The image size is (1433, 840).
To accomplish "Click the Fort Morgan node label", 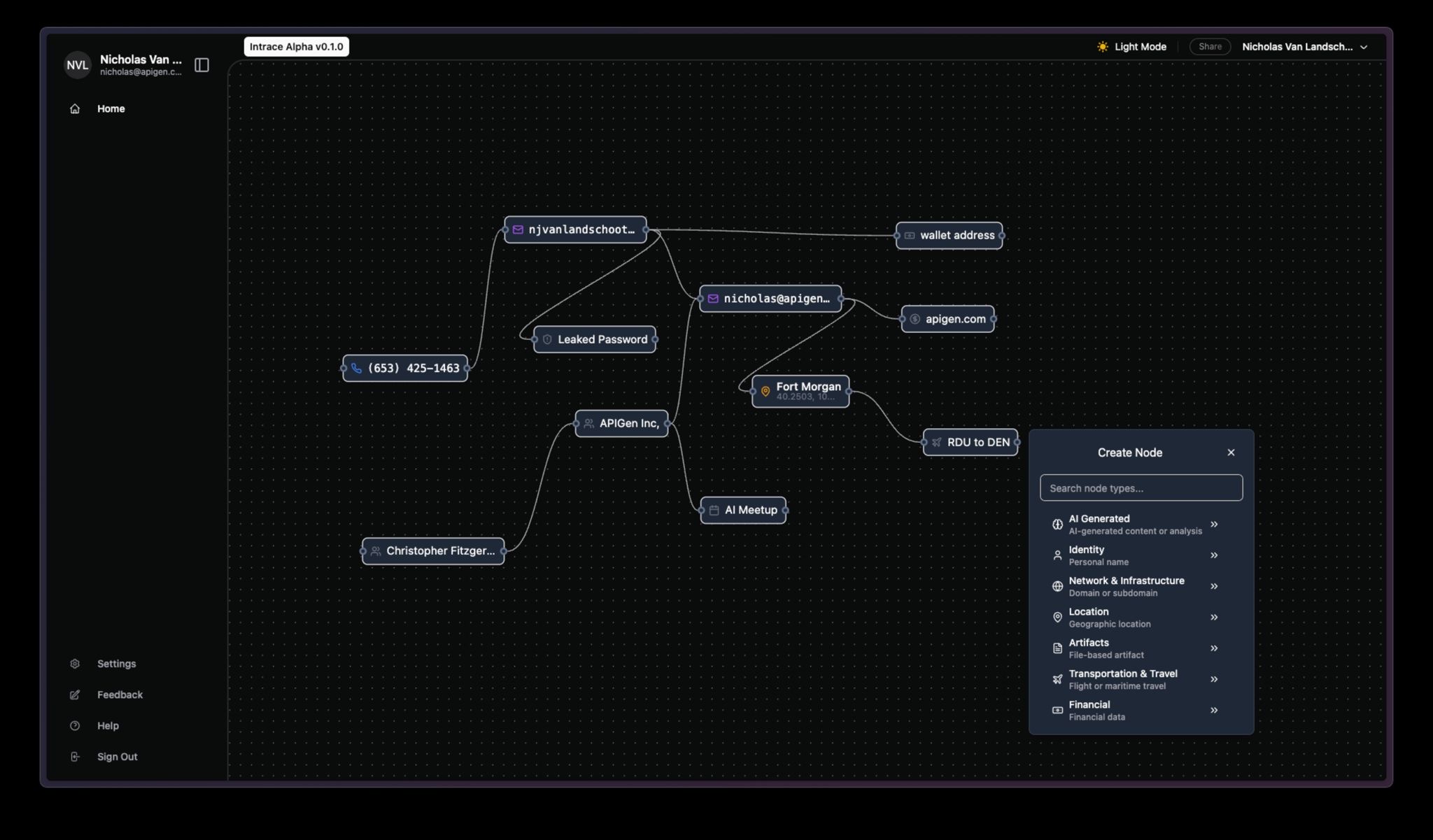I will (x=808, y=386).
